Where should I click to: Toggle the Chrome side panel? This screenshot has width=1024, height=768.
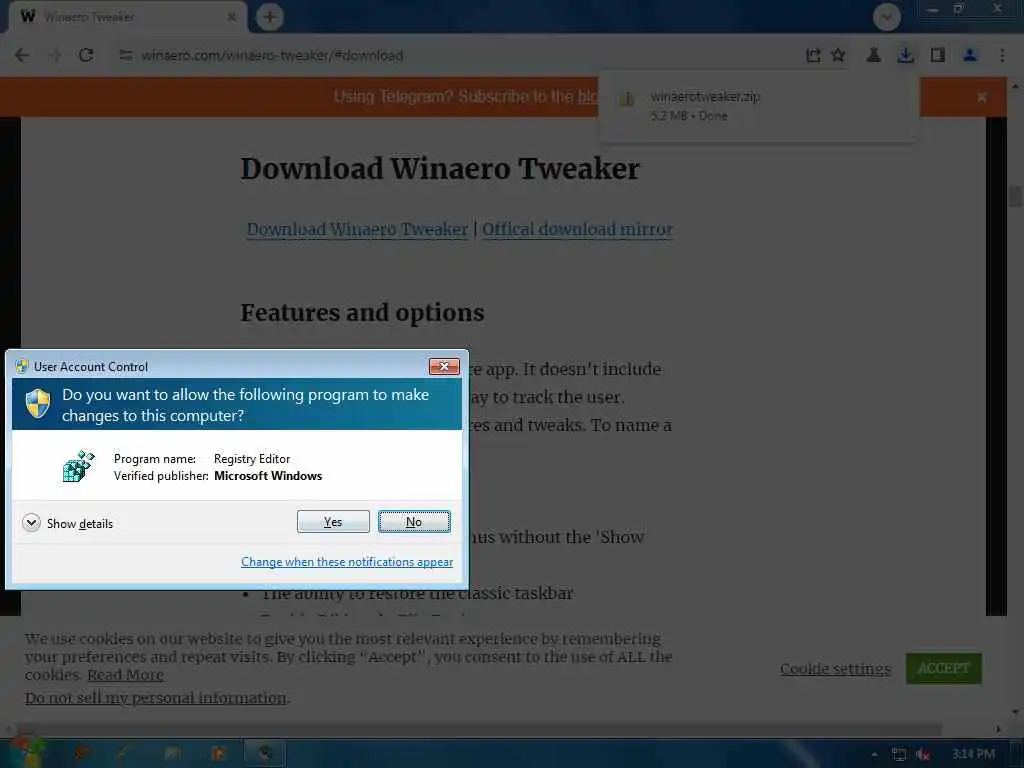938,56
